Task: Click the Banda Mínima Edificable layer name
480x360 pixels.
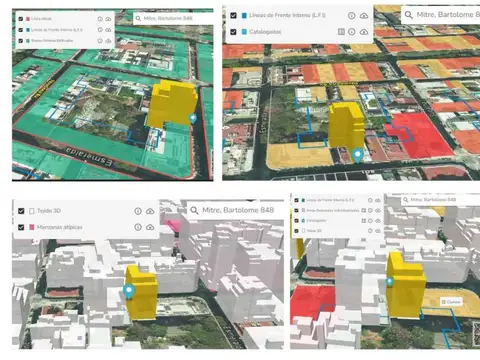Action: click(52, 41)
